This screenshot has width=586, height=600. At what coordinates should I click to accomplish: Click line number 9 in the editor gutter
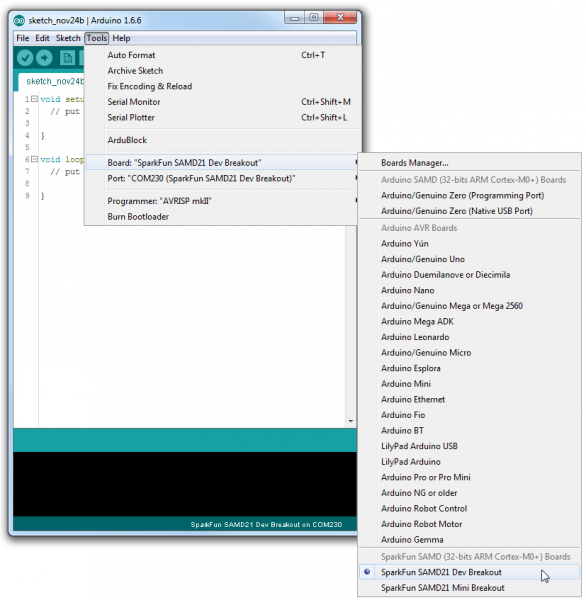(27, 196)
